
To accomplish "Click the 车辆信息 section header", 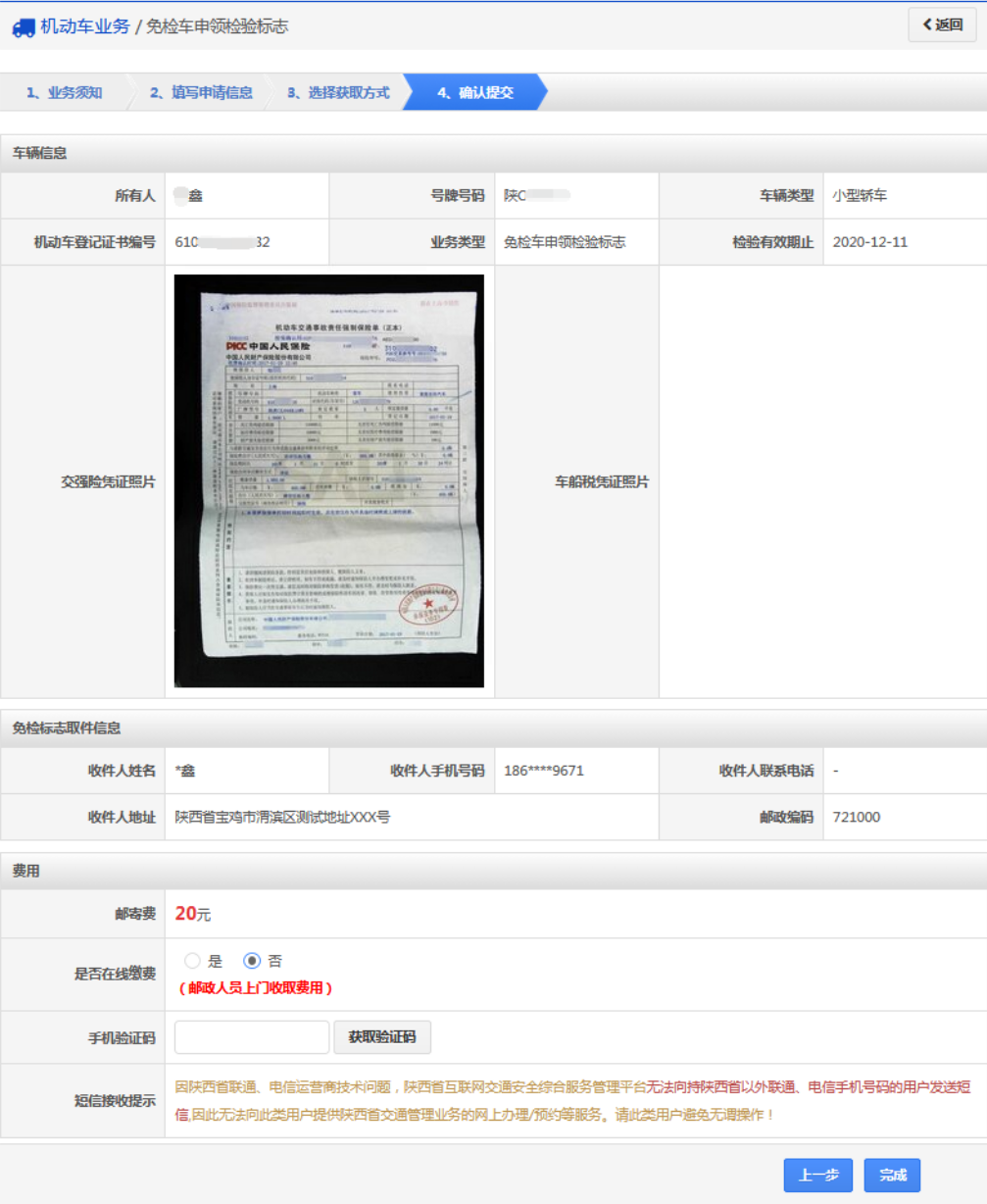I will (x=39, y=153).
